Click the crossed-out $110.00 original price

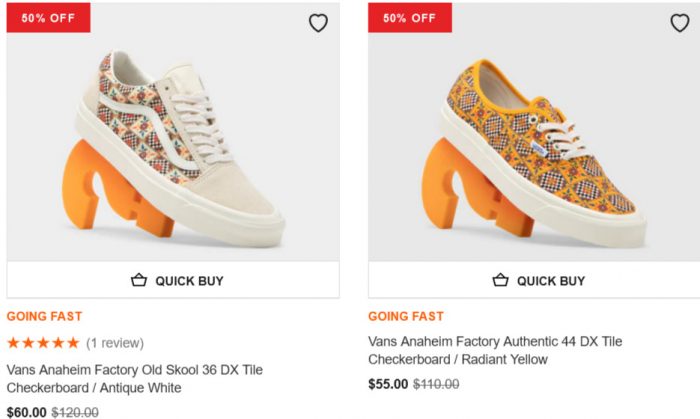click(x=436, y=383)
